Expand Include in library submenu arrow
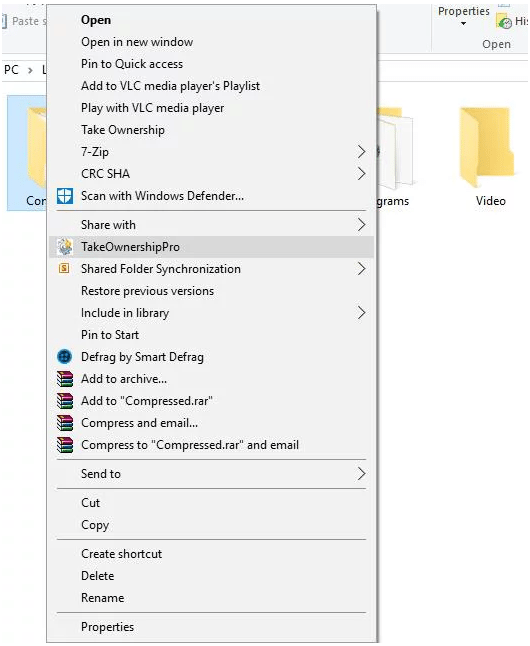Viewport: 530px width, 646px height. pyautogui.click(x=361, y=313)
